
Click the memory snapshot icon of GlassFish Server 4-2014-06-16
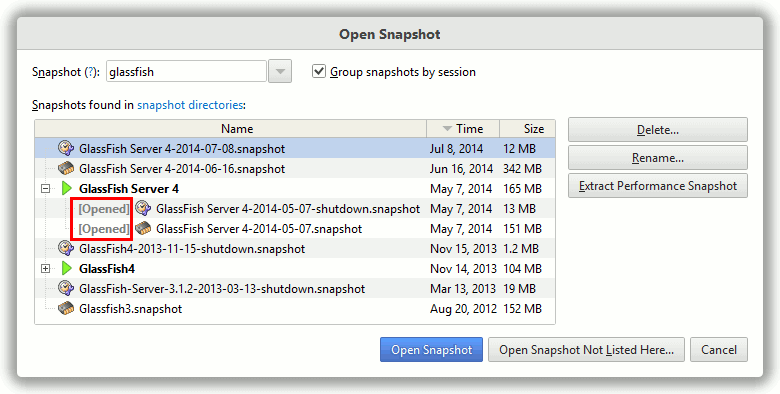[66, 169]
